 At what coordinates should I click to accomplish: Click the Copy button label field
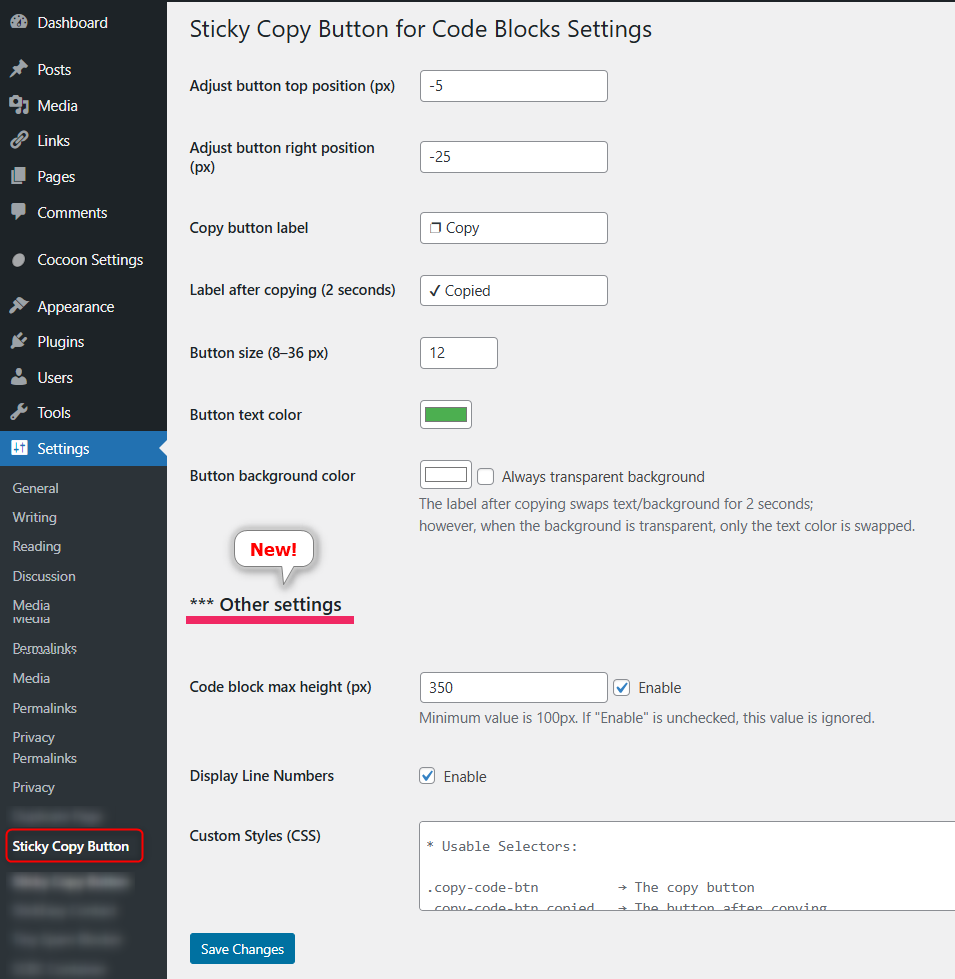pyautogui.click(x=514, y=228)
